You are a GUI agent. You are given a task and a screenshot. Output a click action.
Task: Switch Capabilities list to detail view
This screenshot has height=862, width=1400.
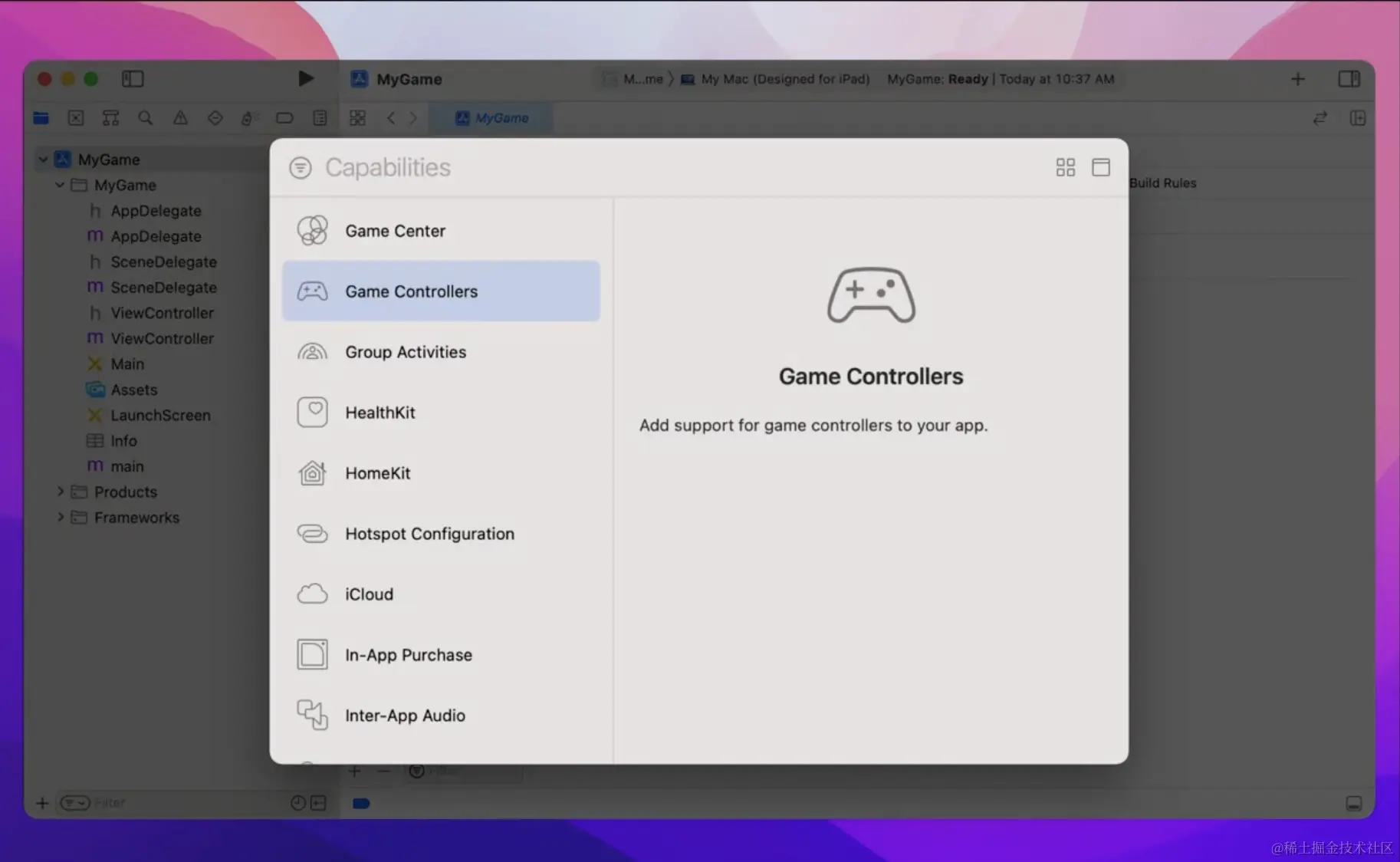point(1101,166)
